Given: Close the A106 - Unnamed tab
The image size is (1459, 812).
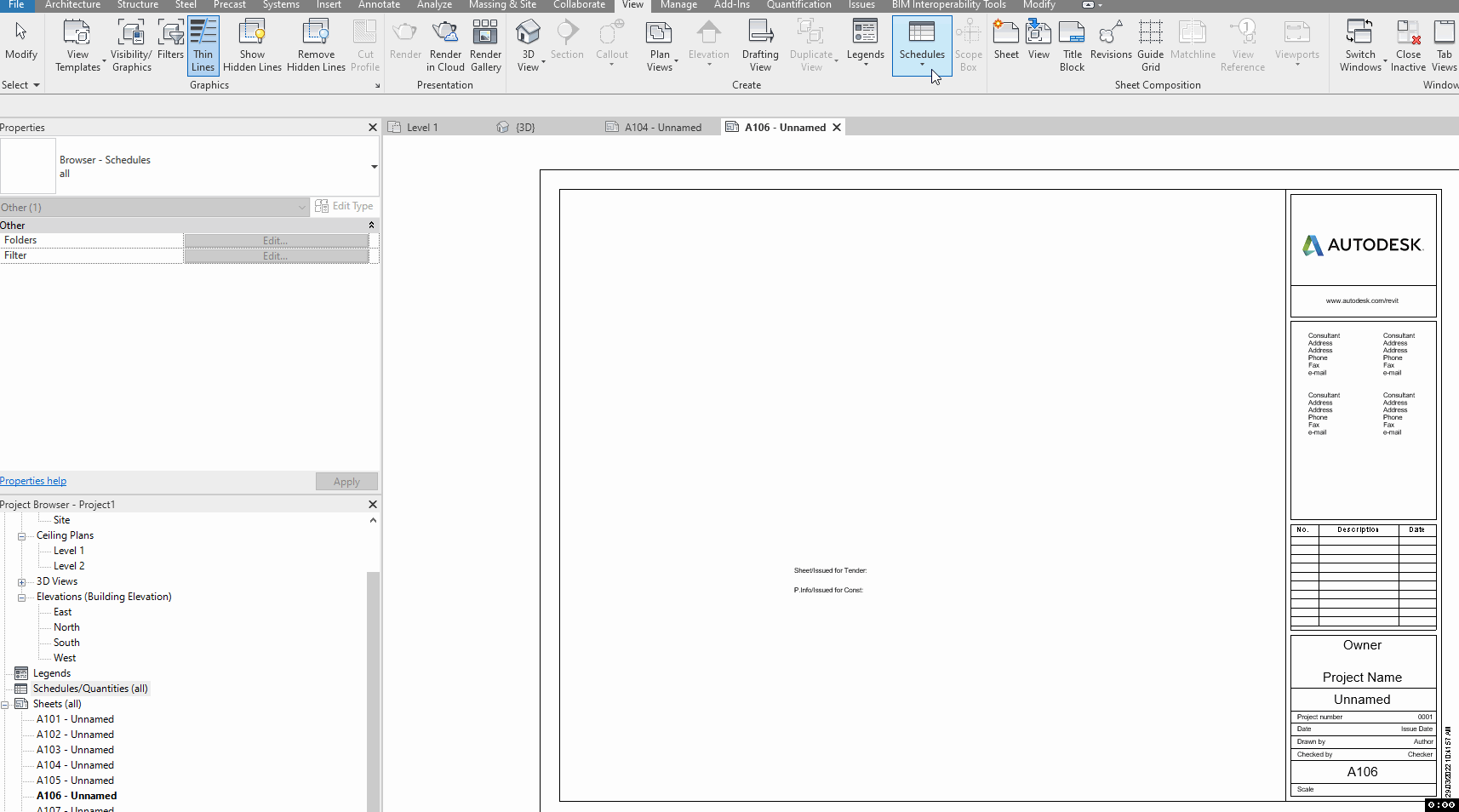Looking at the screenshot, I should tap(837, 128).
